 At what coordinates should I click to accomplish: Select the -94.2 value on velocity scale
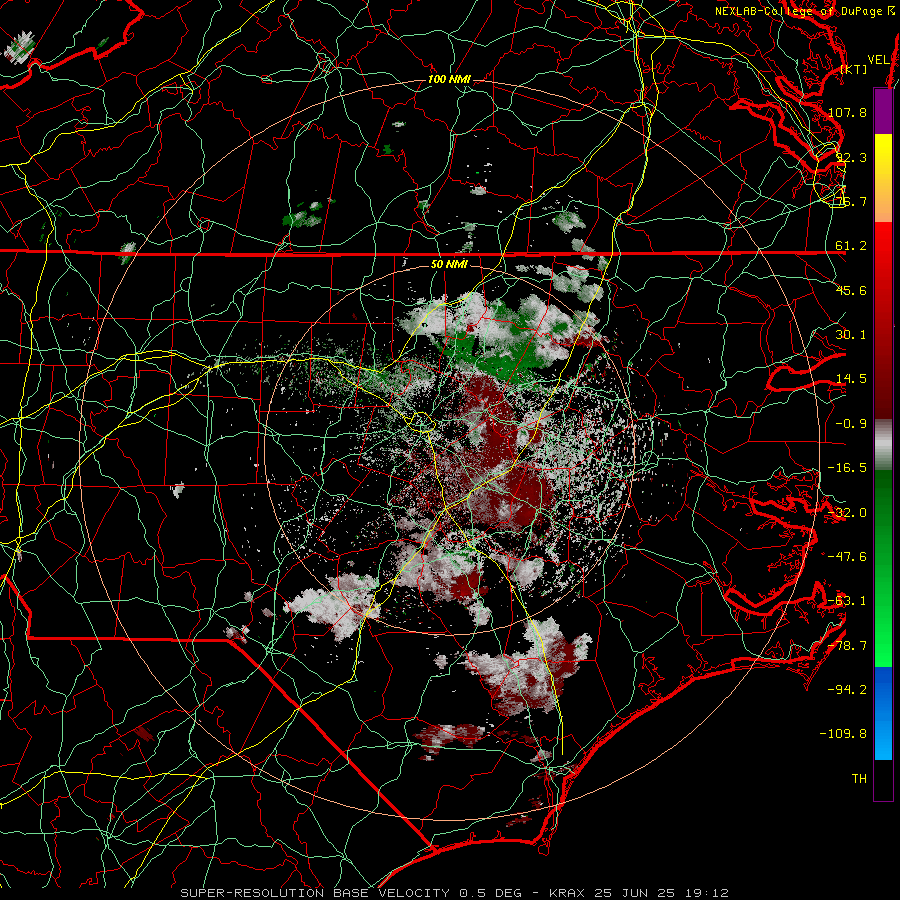[x=847, y=690]
